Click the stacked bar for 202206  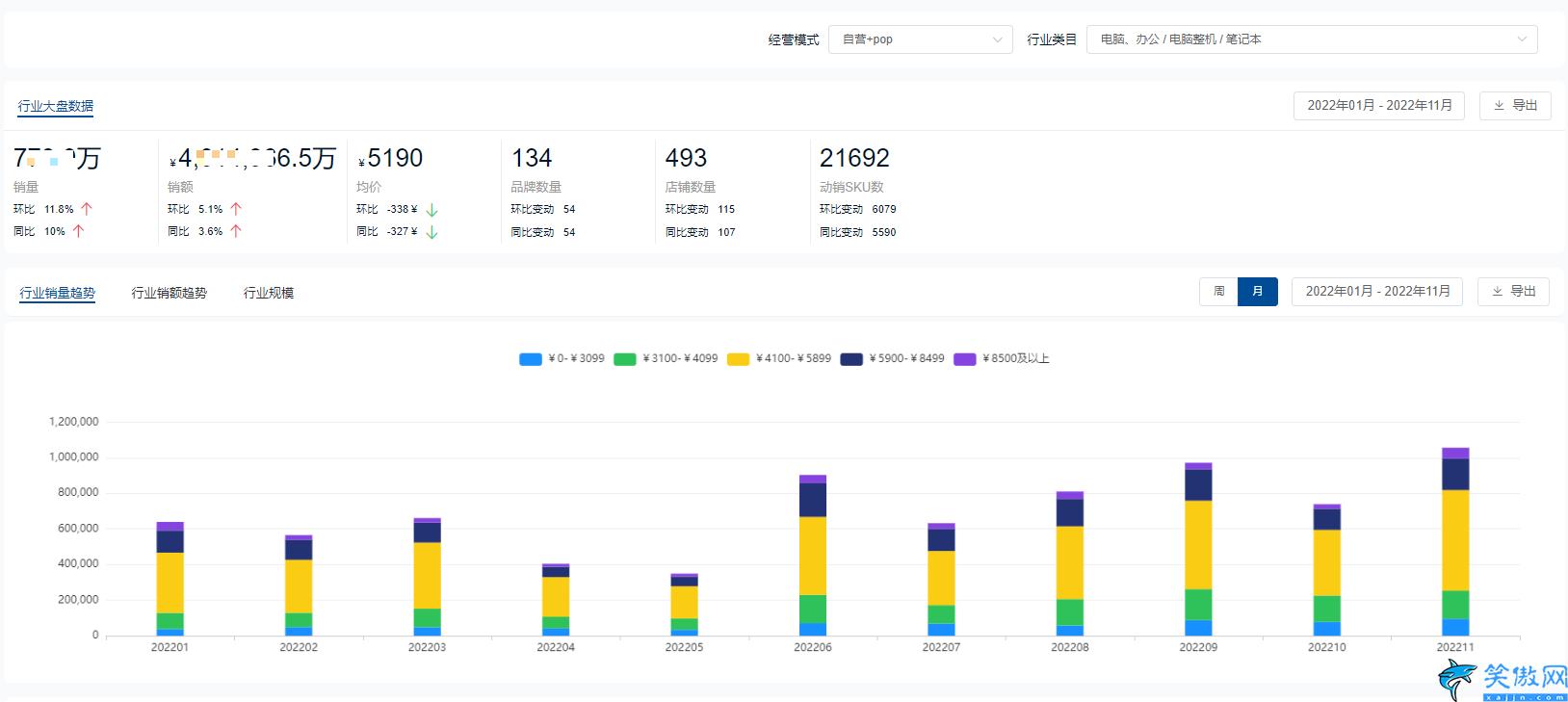[813, 556]
